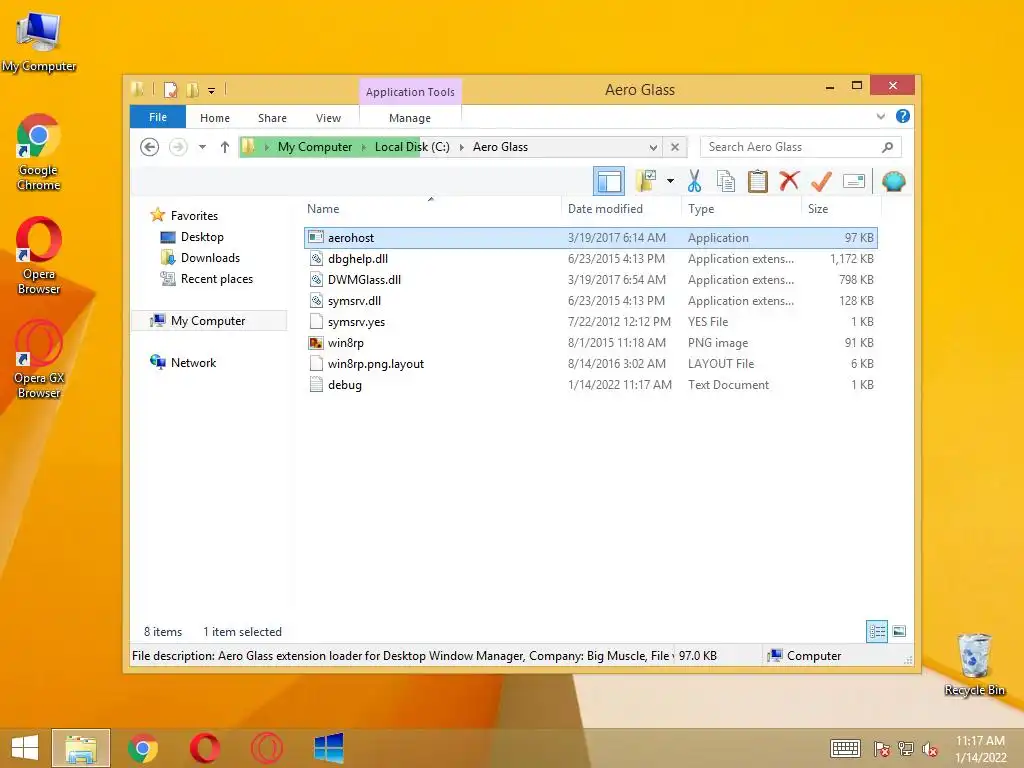
Task: Click the stop loading X beside address bar
Action: pyautogui.click(x=675, y=147)
